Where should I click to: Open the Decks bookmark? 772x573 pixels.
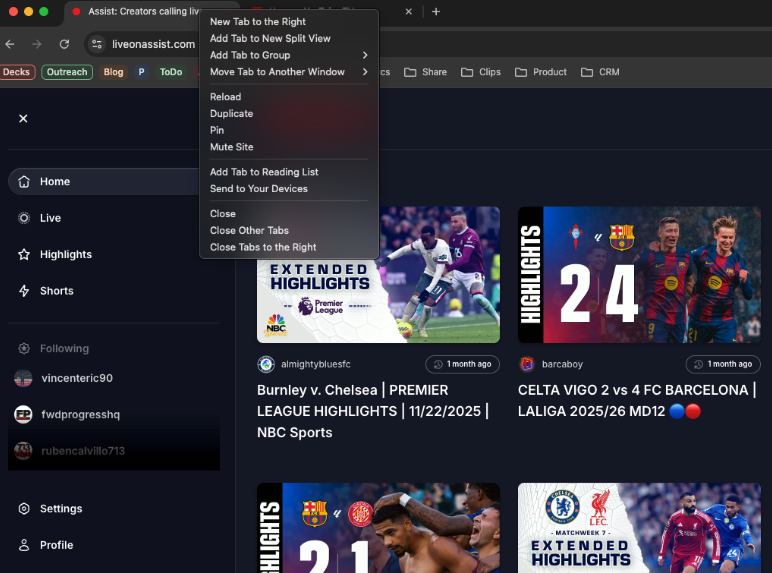tap(17, 72)
